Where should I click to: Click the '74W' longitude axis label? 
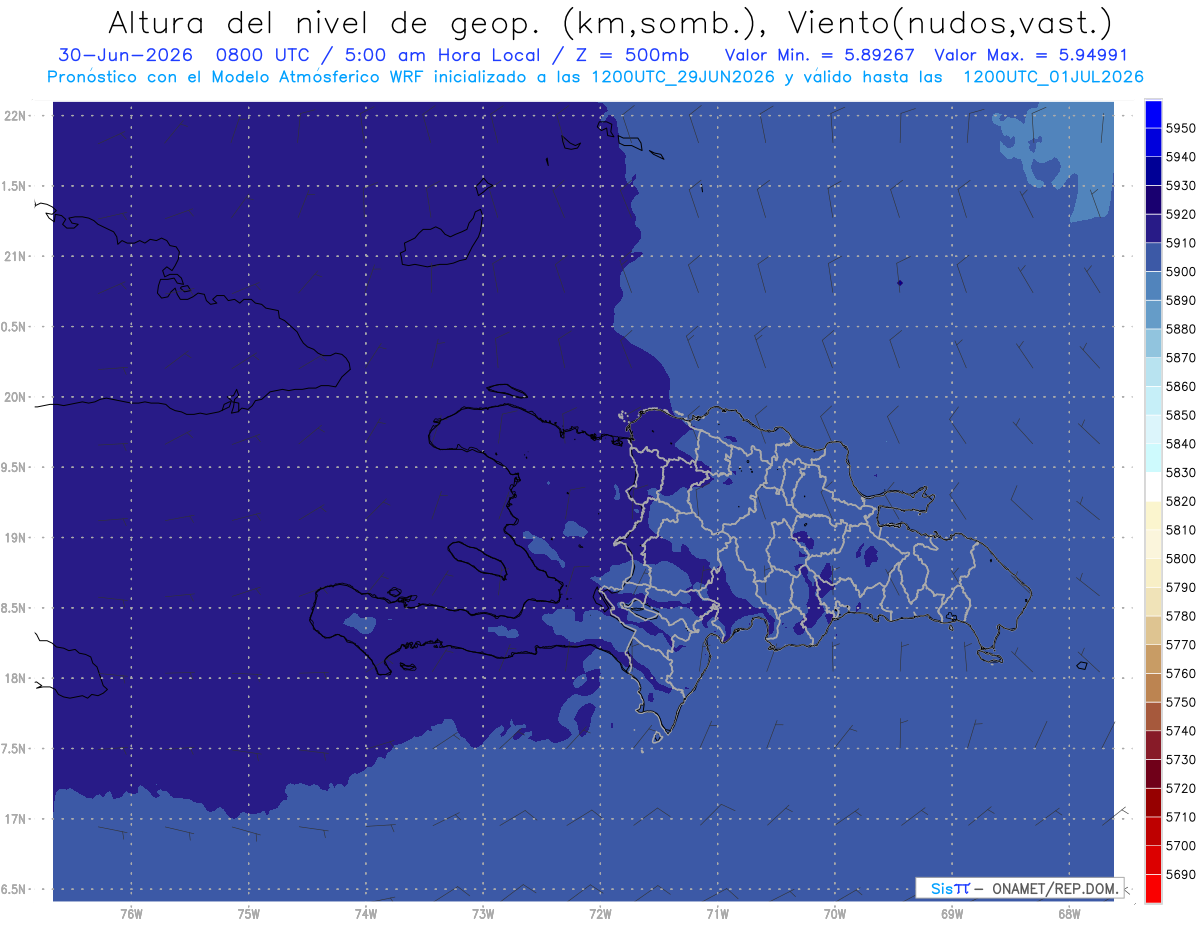point(365,914)
